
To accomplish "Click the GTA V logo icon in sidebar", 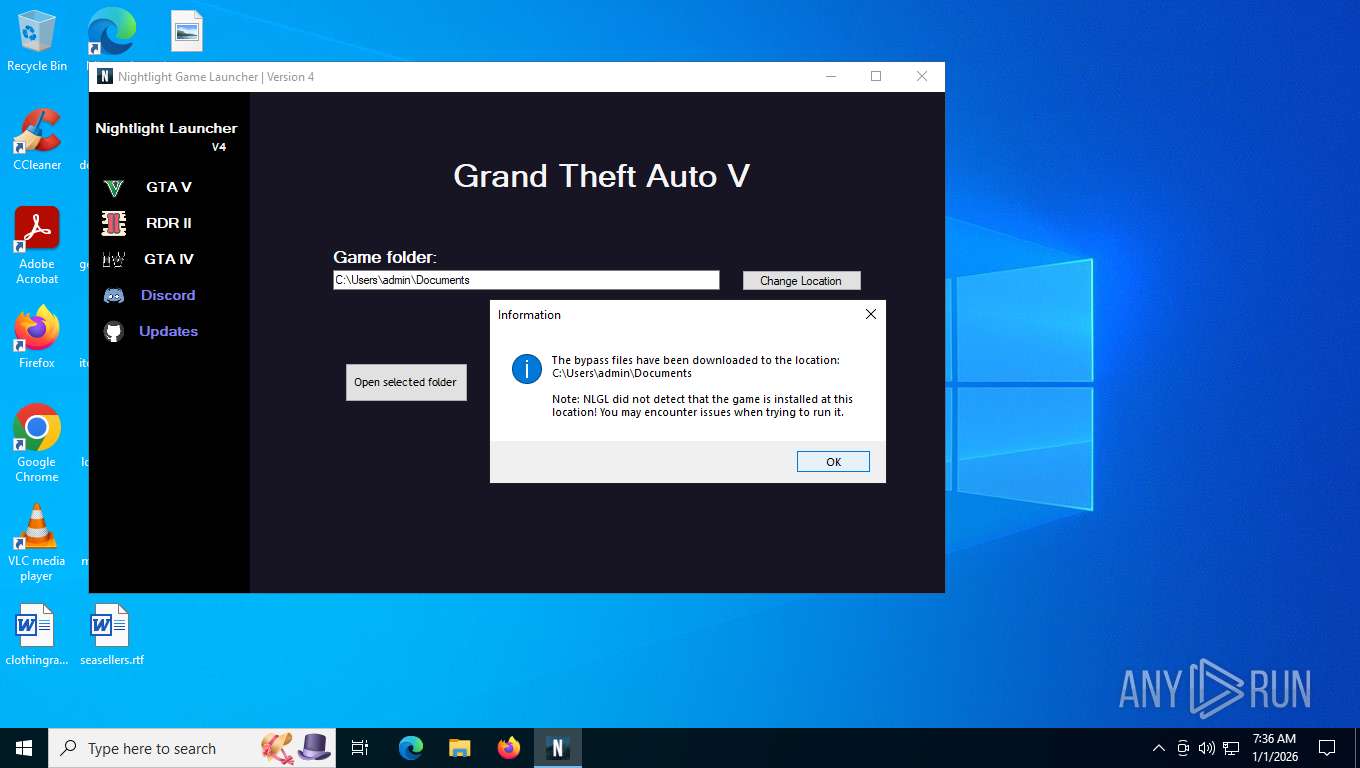I will [x=114, y=187].
